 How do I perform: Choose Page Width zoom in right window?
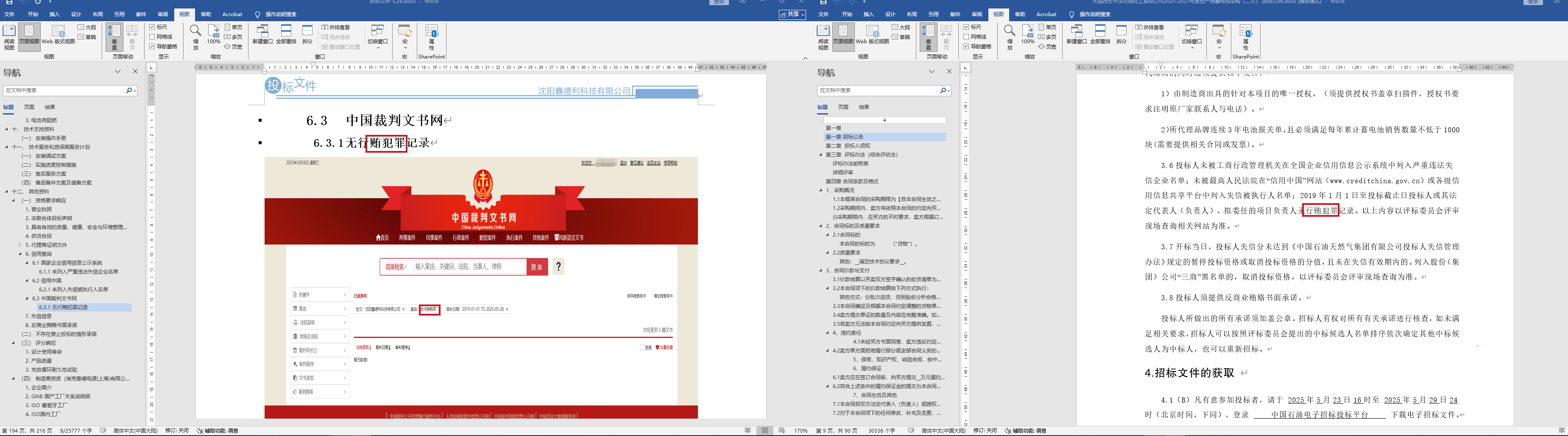[x=1048, y=47]
